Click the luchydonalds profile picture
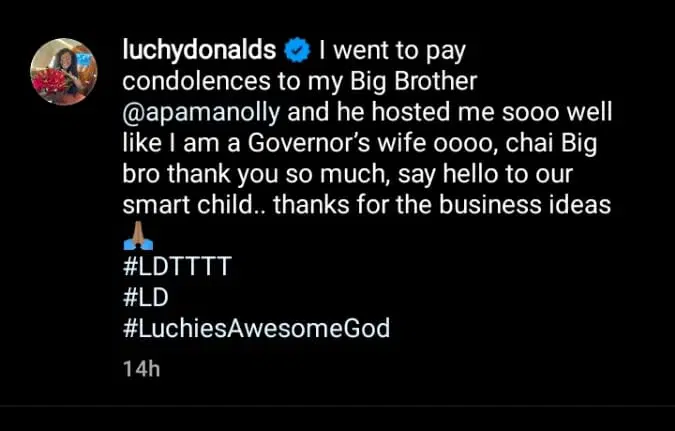 pos(64,72)
